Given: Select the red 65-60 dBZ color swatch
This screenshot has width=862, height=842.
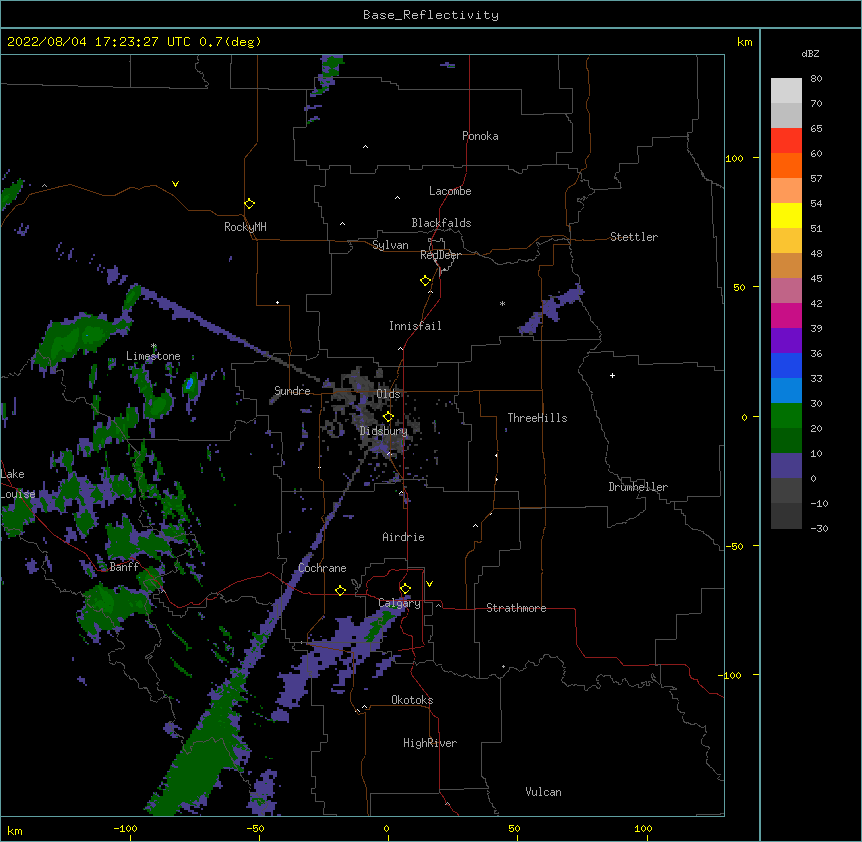Looking at the screenshot, I should click(x=786, y=141).
